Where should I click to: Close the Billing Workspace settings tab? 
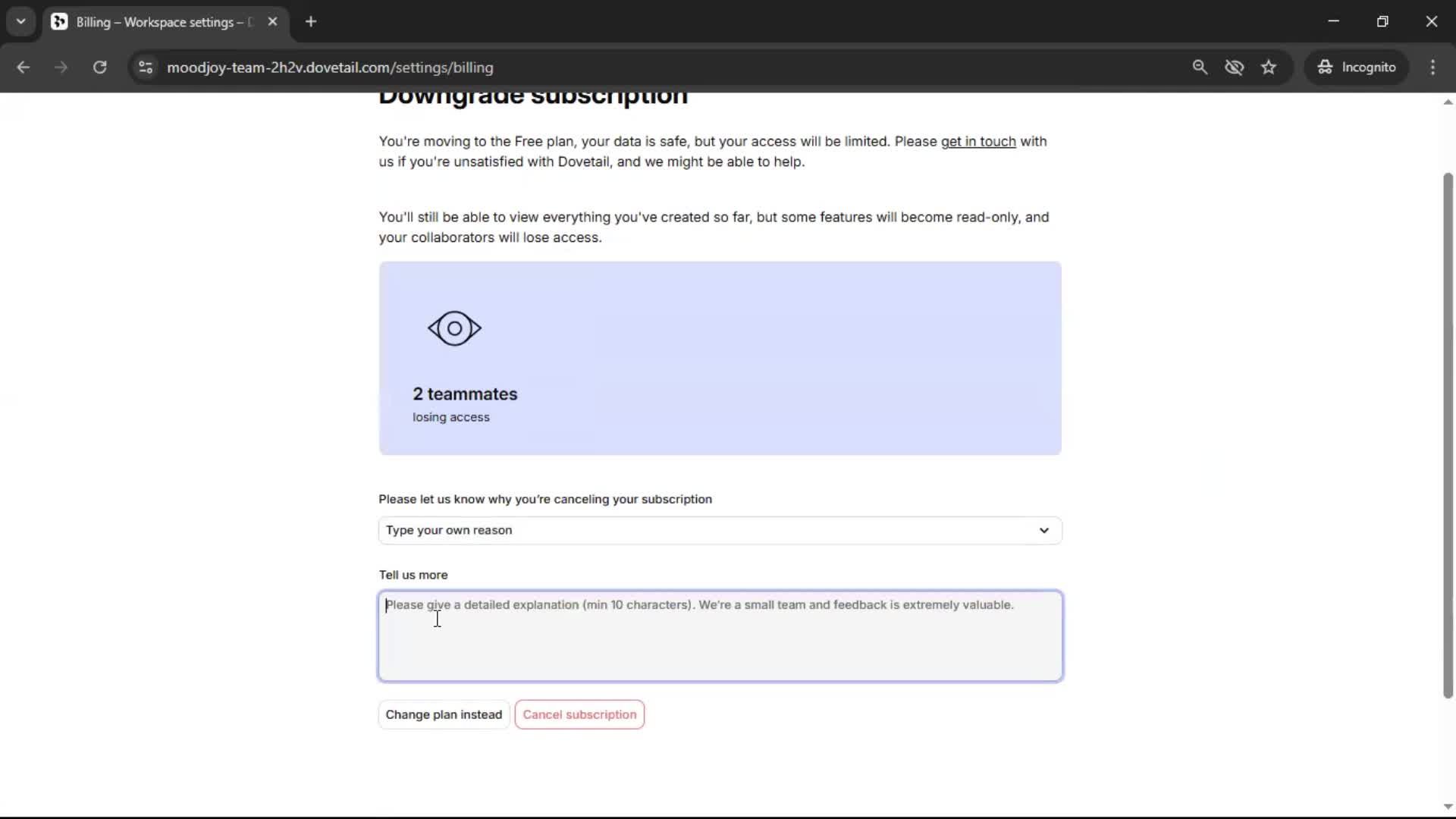(x=272, y=22)
